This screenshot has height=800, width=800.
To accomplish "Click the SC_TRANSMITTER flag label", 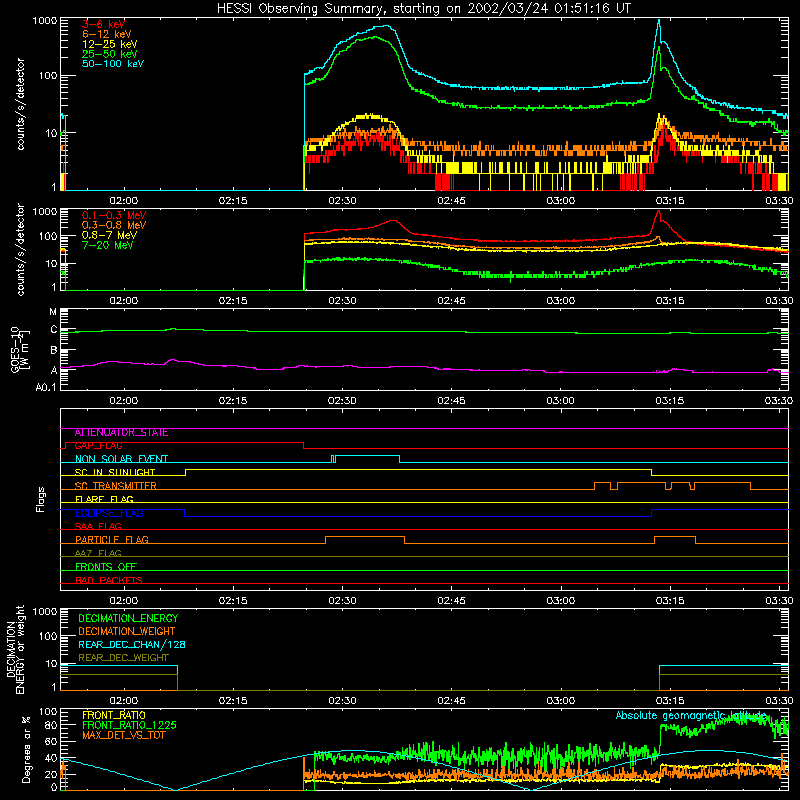I will [115, 486].
